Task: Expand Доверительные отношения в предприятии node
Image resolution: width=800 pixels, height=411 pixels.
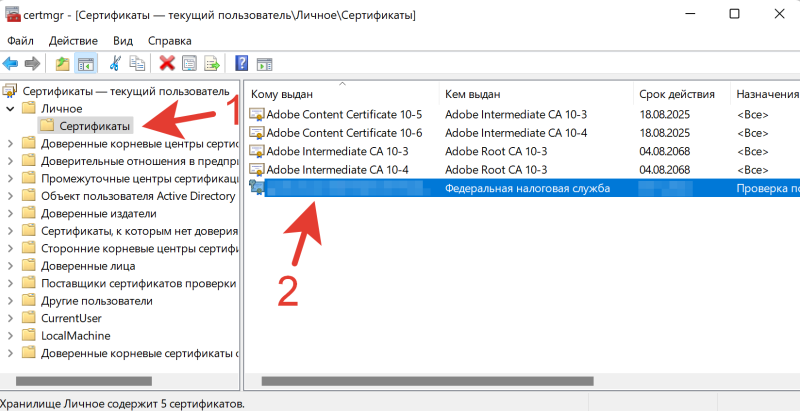Action: point(10,161)
